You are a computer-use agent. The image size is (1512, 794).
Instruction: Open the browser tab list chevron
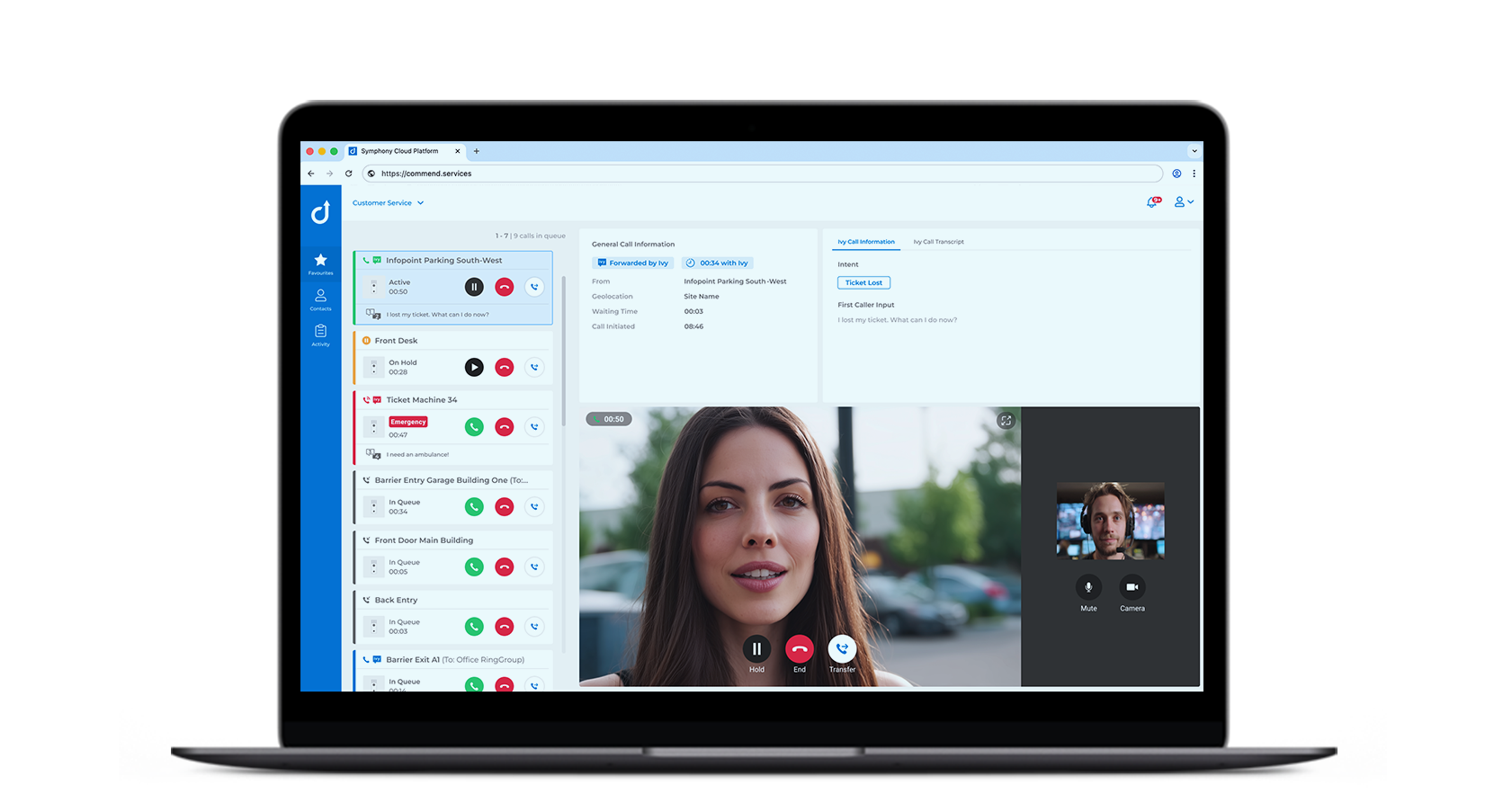[1194, 151]
